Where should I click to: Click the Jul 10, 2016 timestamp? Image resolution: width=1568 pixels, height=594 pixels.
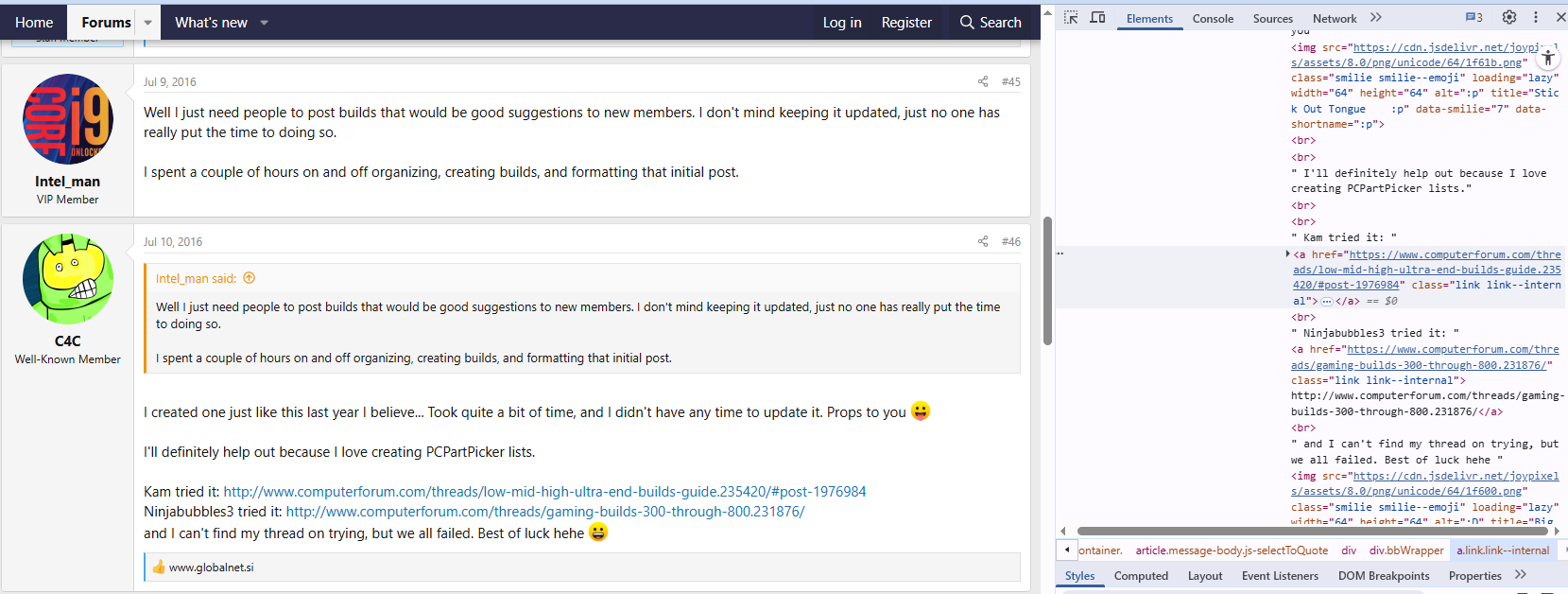tap(173, 242)
